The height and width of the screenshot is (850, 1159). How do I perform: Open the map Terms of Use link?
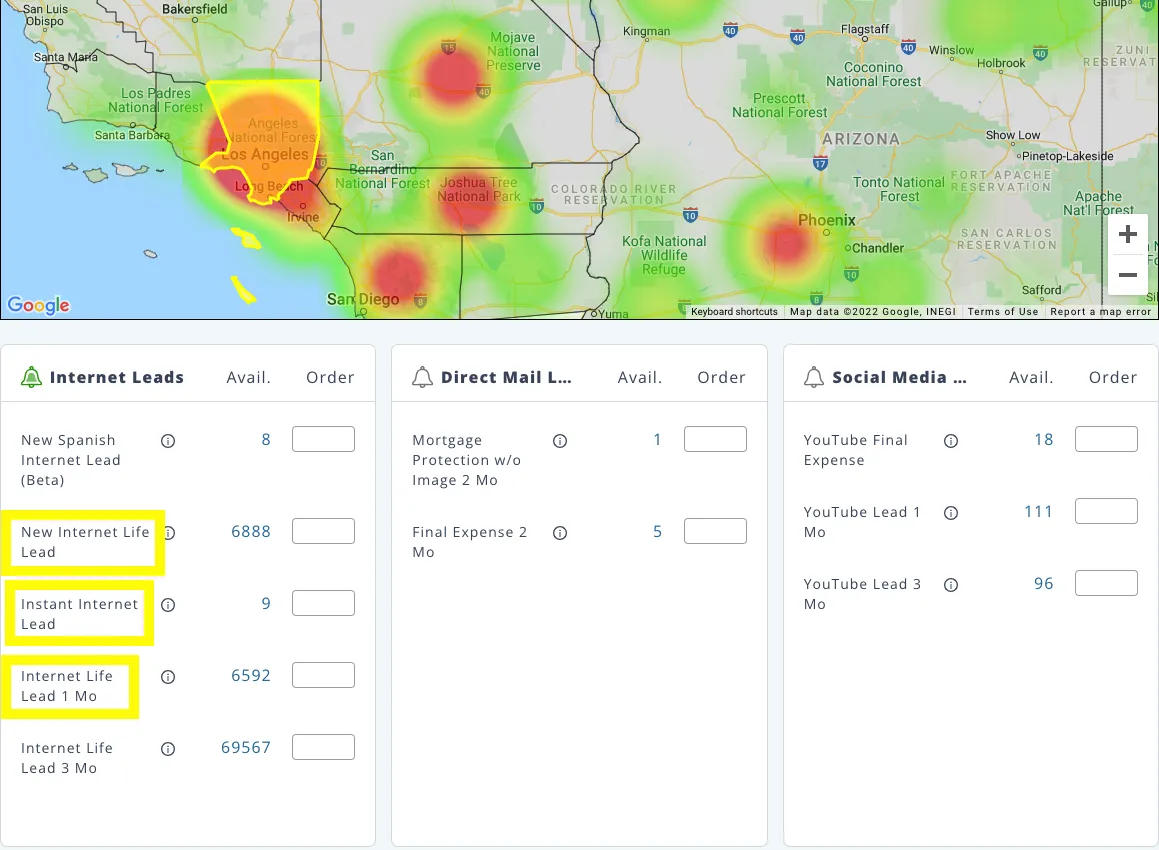[1003, 312]
